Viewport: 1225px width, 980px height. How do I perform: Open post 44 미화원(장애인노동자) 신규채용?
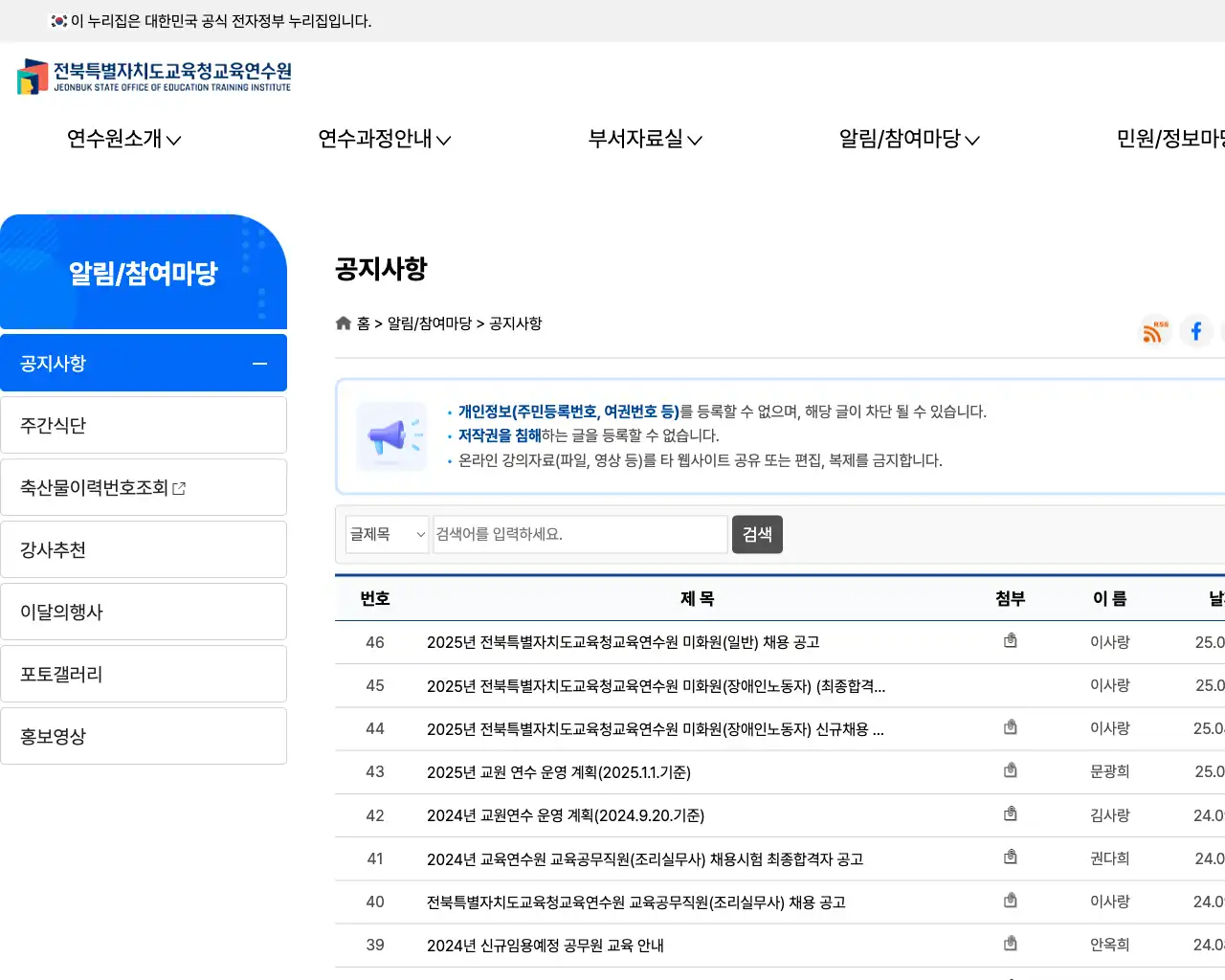tap(656, 728)
